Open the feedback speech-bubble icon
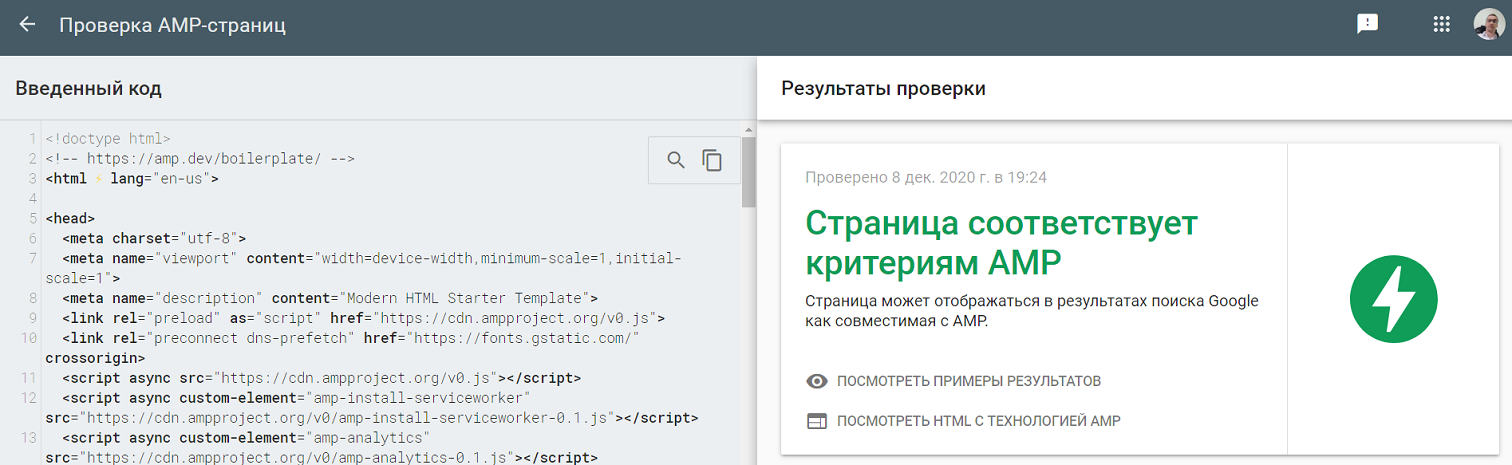1512x465 pixels. (1367, 25)
